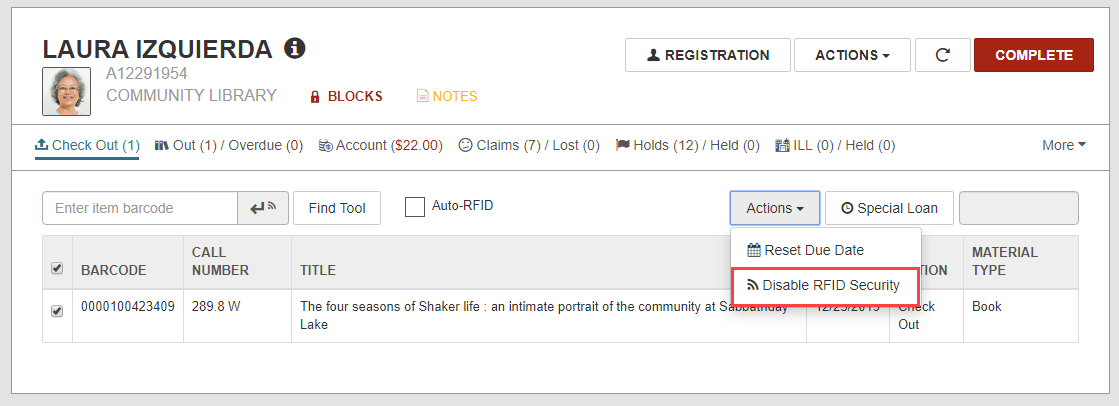This screenshot has width=1119, height=406.
Task: Open Holds (12) / Held tab
Action: coord(687,146)
